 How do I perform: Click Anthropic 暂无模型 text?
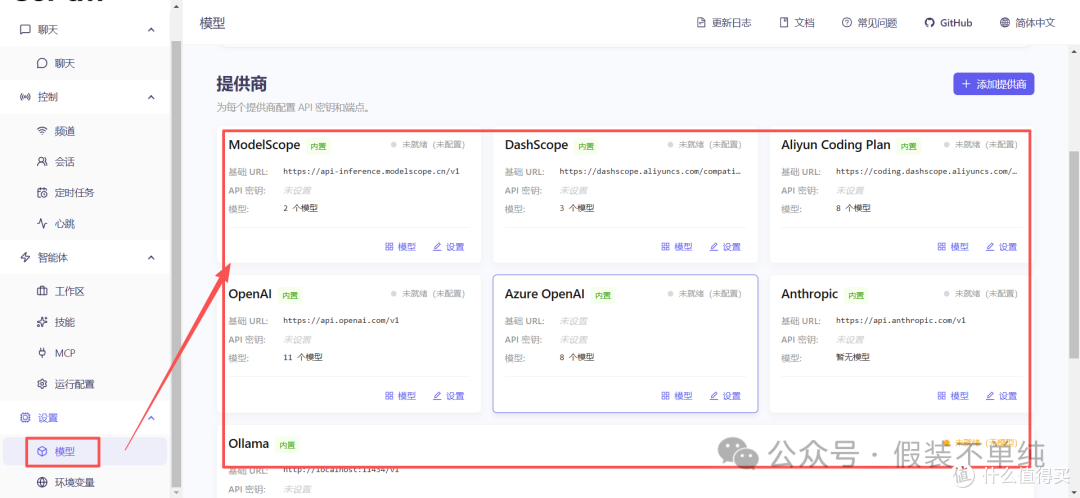853,357
